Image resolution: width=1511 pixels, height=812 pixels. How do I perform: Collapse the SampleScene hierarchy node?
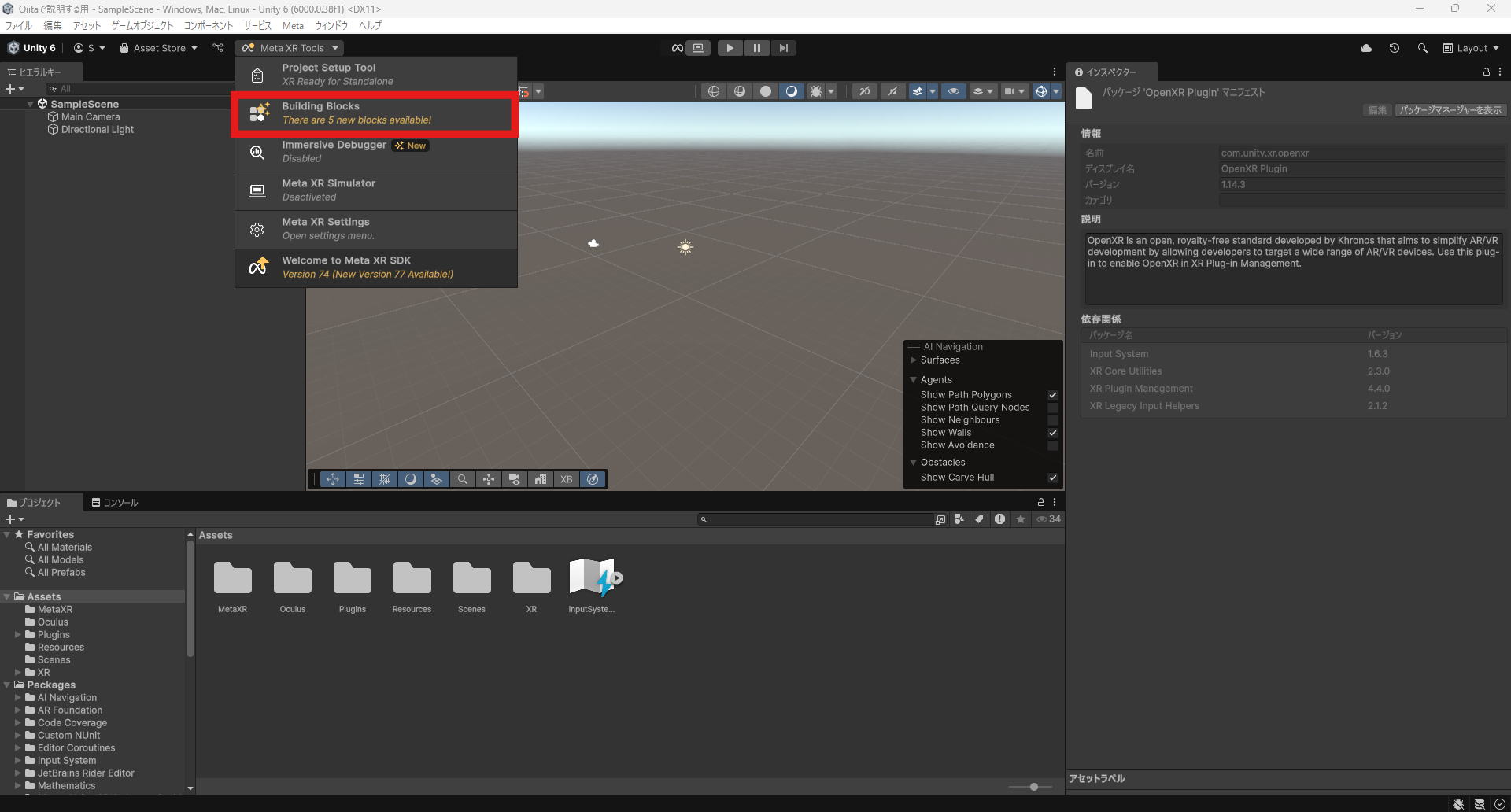pos(31,104)
